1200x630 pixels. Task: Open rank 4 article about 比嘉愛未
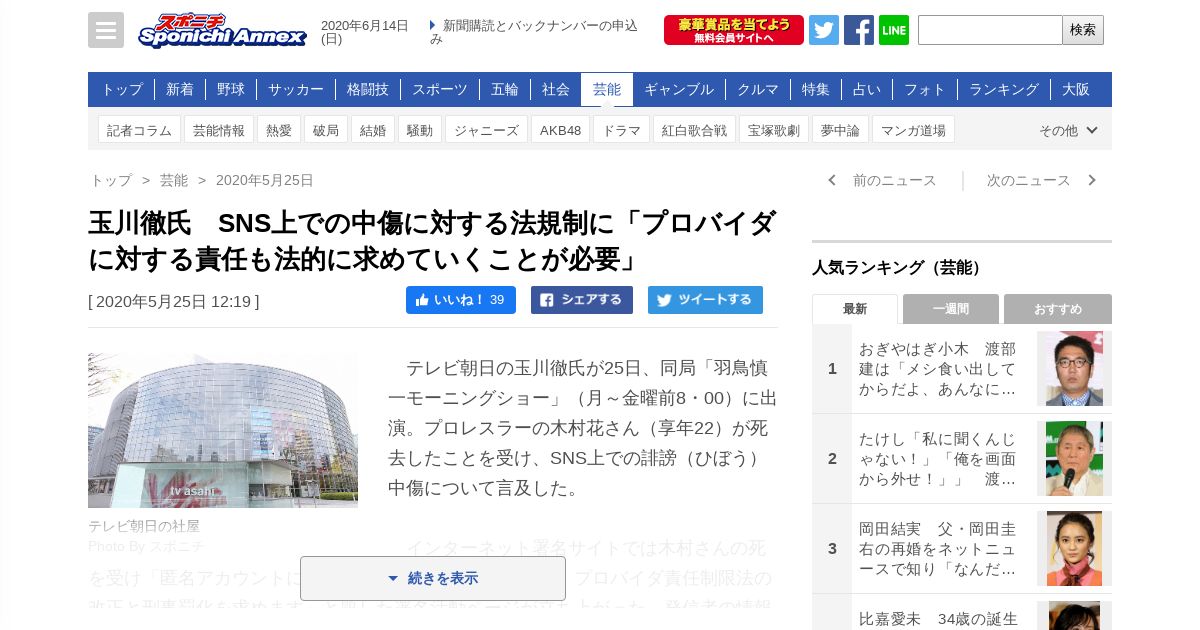tap(938, 618)
